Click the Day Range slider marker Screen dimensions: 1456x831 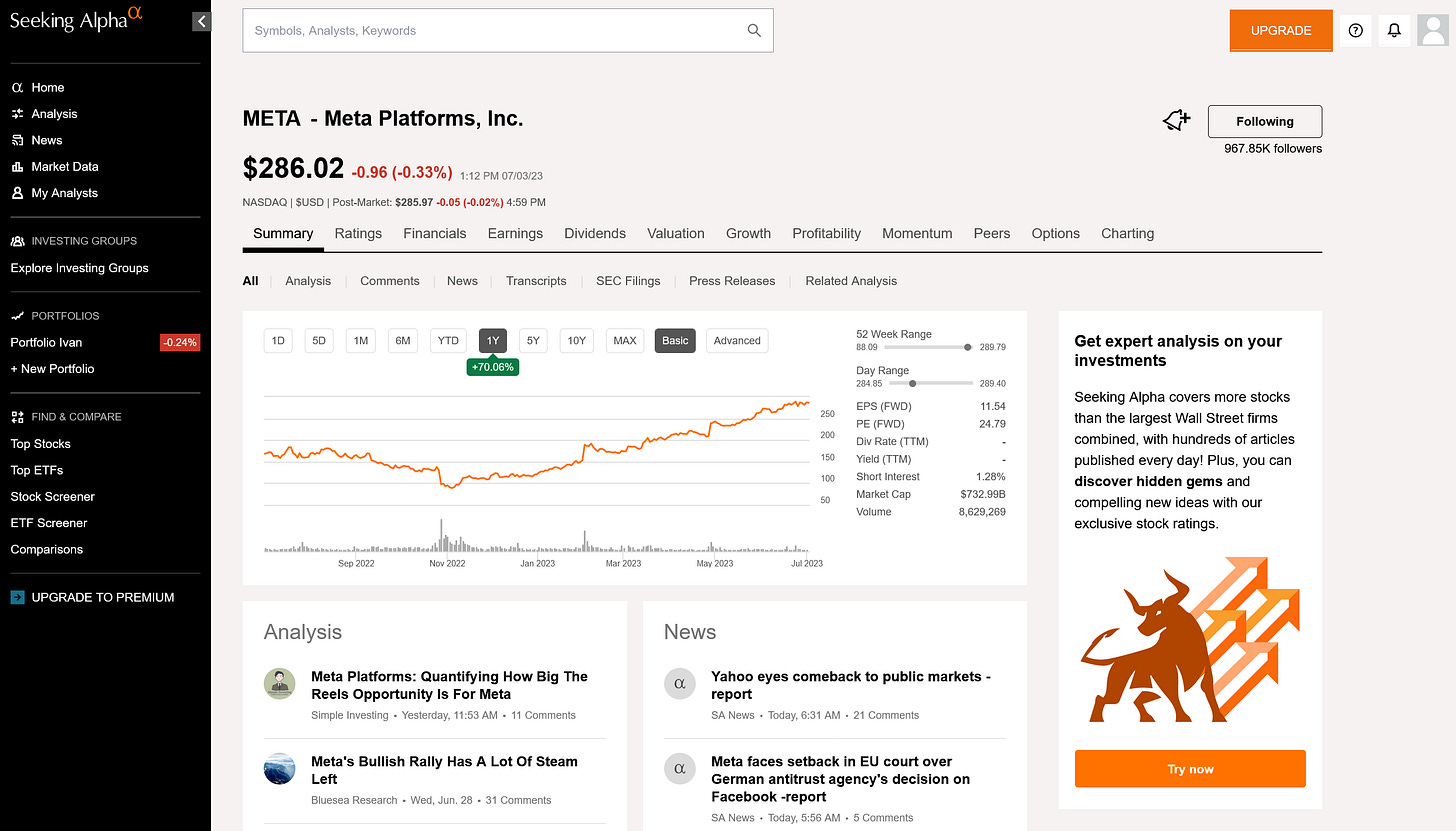pos(913,383)
